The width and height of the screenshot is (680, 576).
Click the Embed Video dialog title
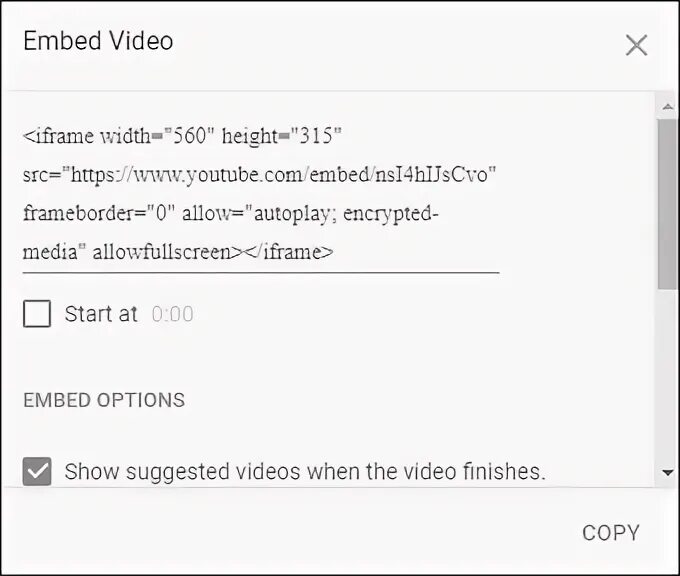coord(98,41)
